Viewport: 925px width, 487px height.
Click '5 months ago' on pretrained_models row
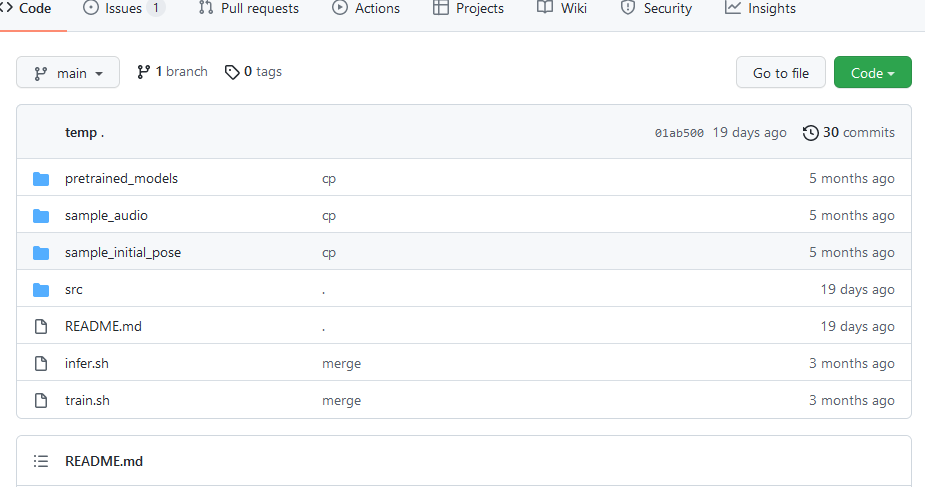pos(852,178)
